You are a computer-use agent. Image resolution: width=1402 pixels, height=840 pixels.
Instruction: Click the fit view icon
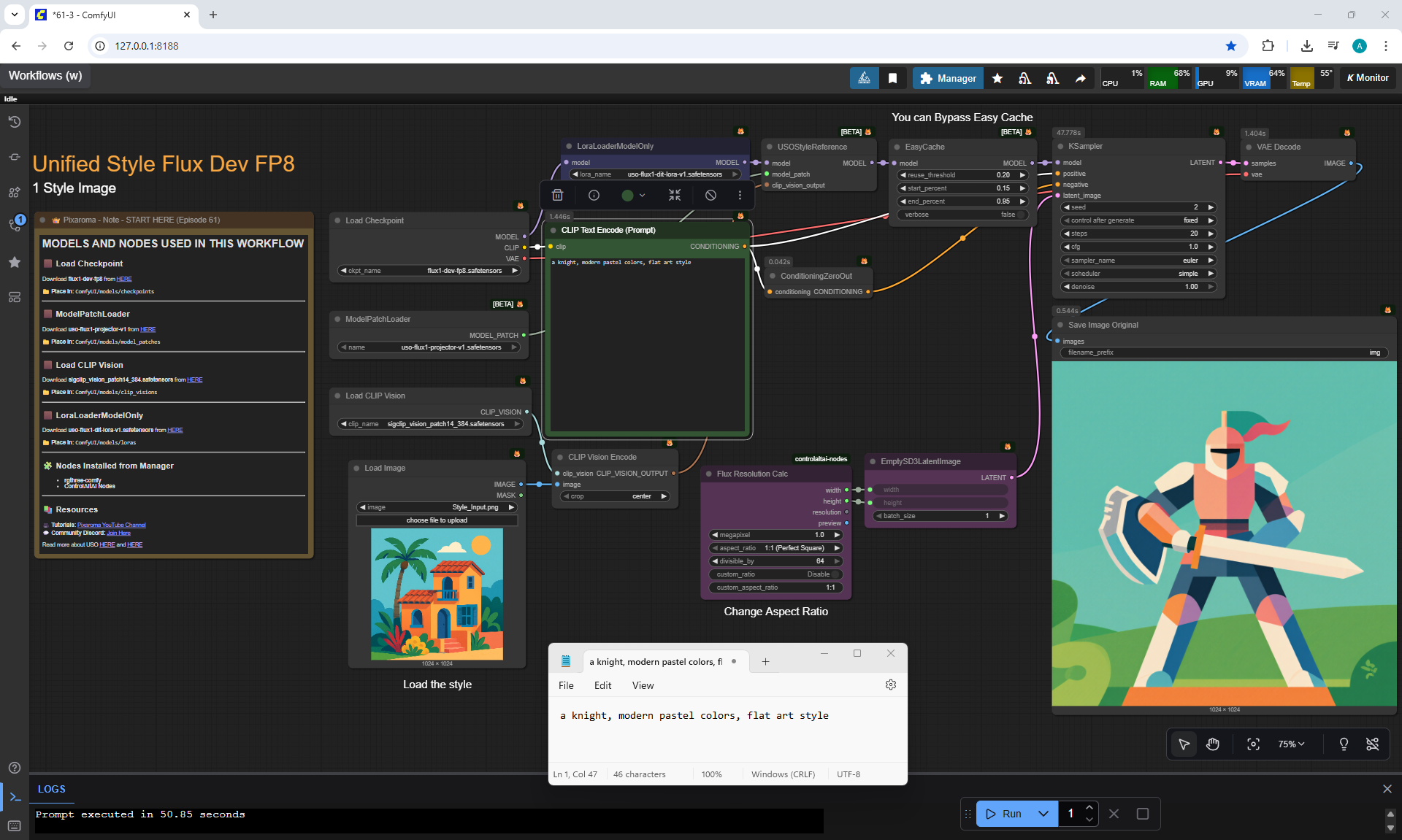point(1253,744)
